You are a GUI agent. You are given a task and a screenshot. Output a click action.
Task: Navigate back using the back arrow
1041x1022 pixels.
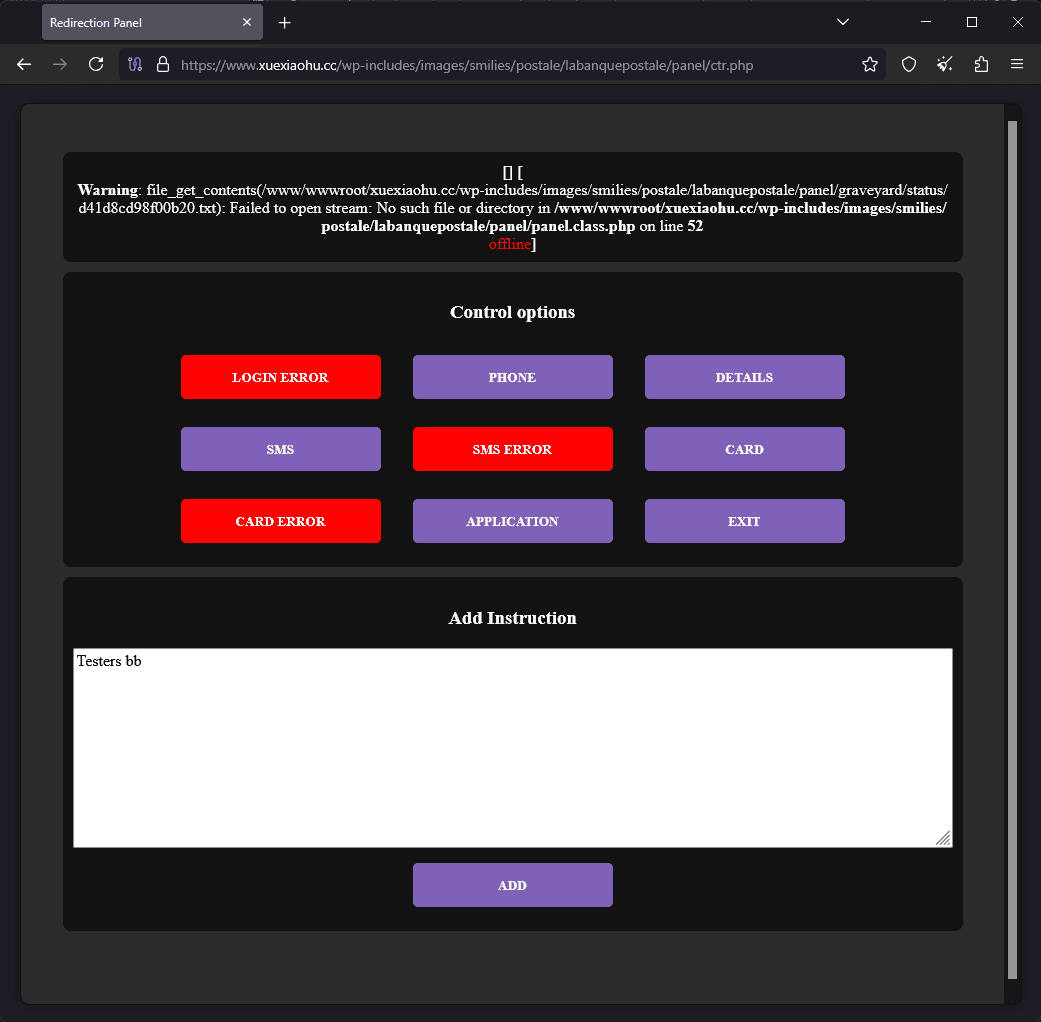(24, 64)
